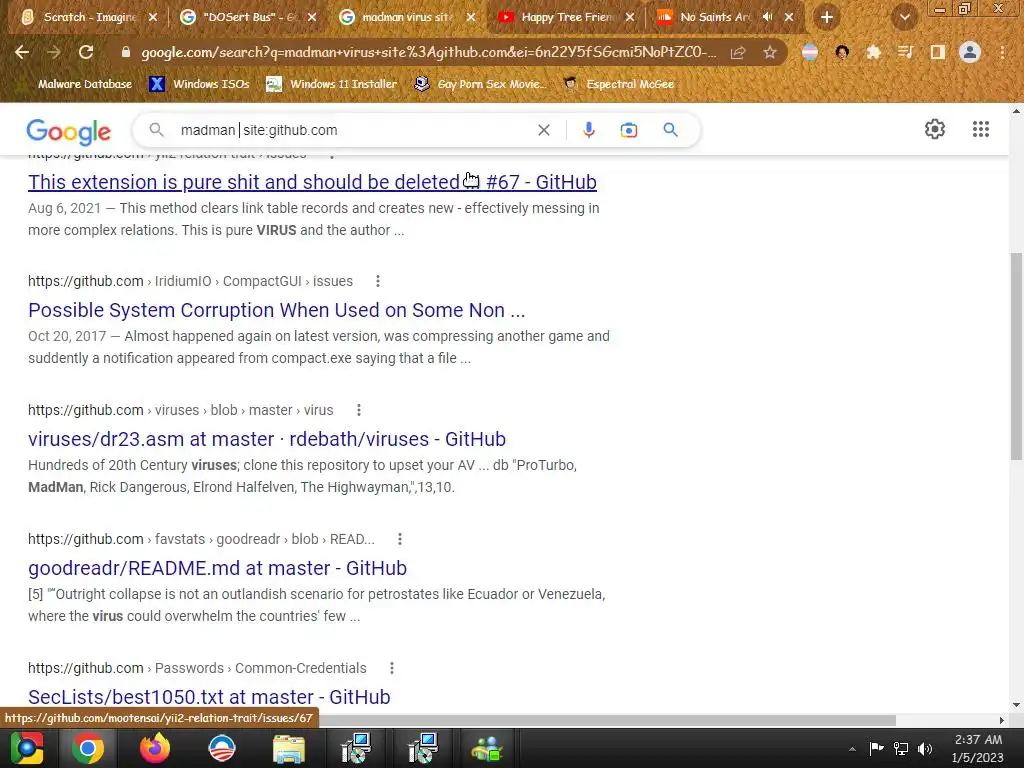Open more options for viruses blob result
Viewport: 1024px width, 768px height.
coord(359,410)
